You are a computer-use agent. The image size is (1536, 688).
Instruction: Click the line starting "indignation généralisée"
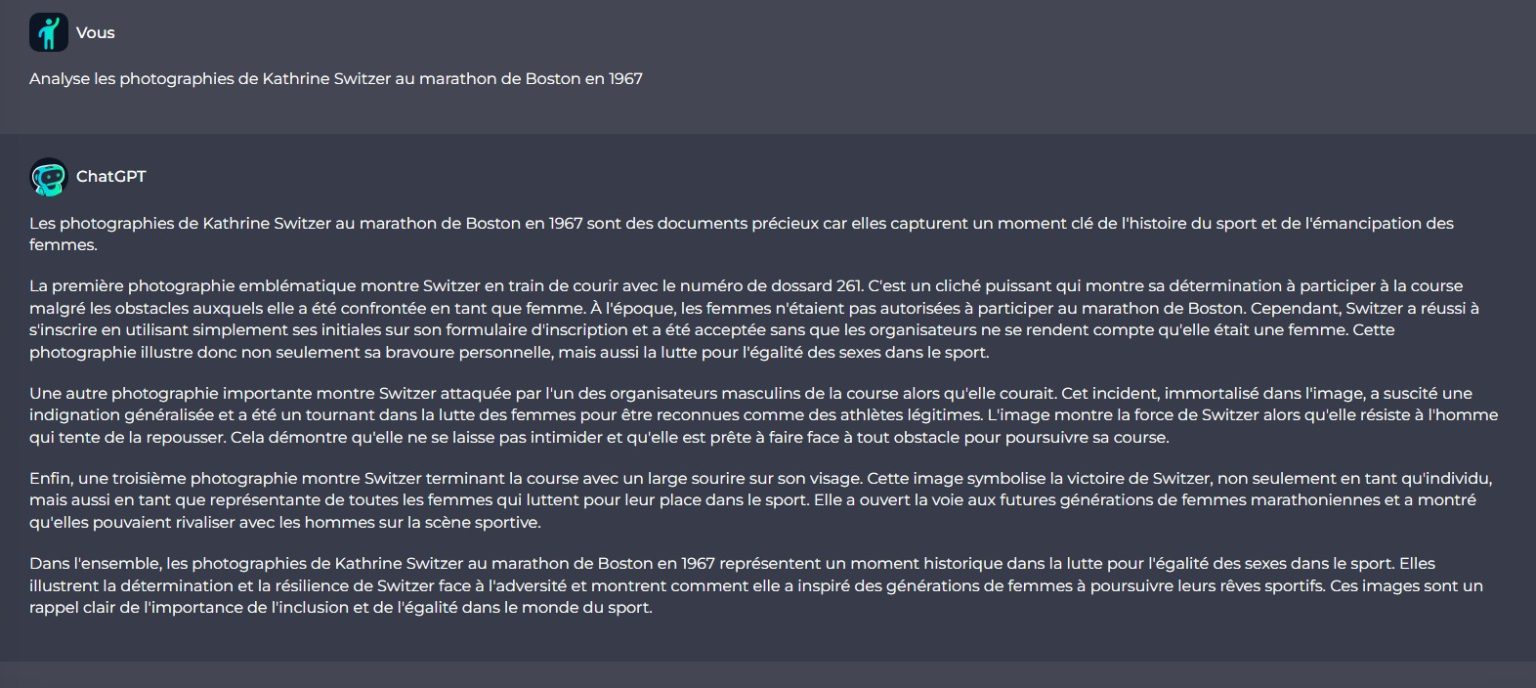tap(764, 416)
